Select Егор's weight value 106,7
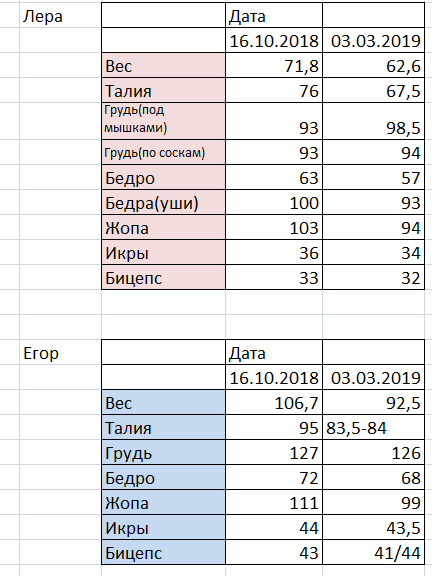 pyautogui.click(x=274, y=403)
